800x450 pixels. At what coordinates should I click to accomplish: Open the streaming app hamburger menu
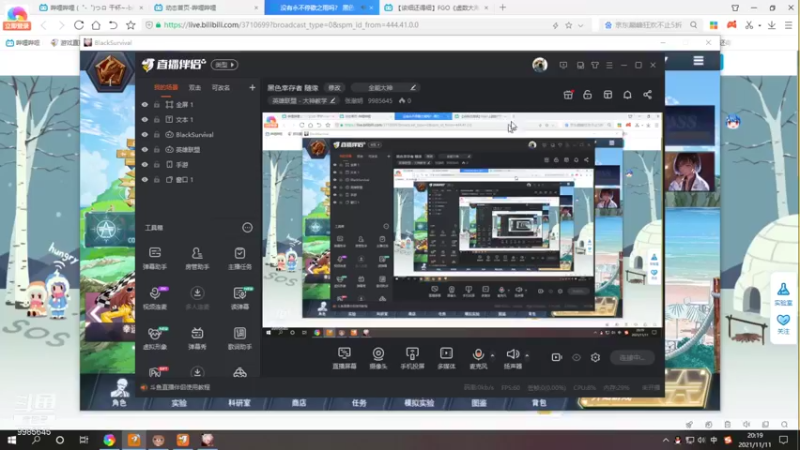click(610, 65)
